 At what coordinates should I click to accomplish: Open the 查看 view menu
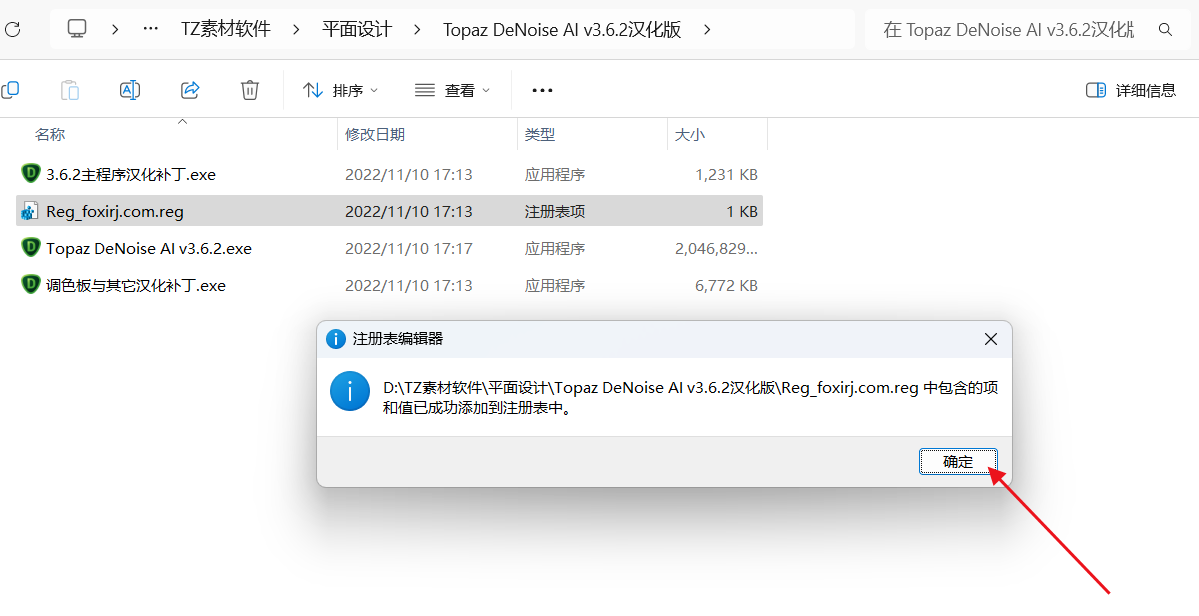[452, 90]
